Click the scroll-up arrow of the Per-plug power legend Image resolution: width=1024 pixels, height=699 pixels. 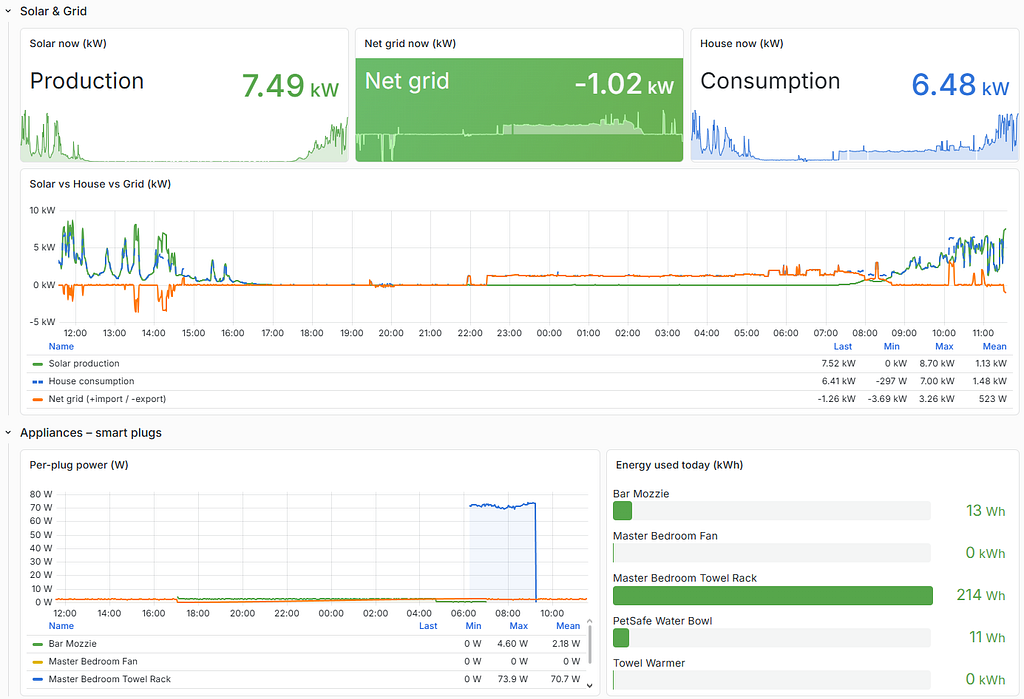tap(590, 622)
